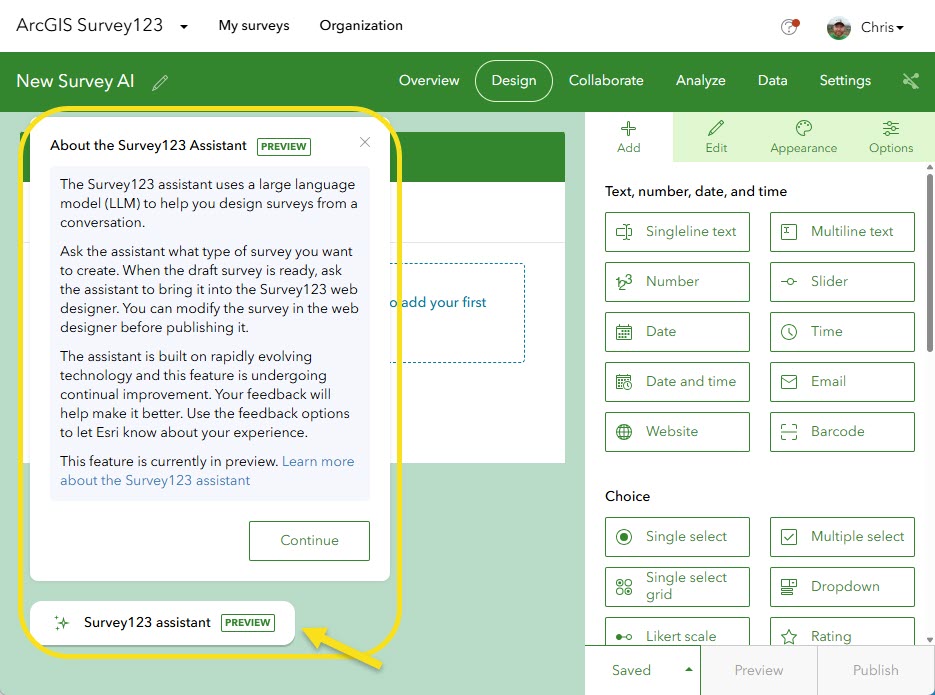Add a Dropdown question

[x=842, y=587]
